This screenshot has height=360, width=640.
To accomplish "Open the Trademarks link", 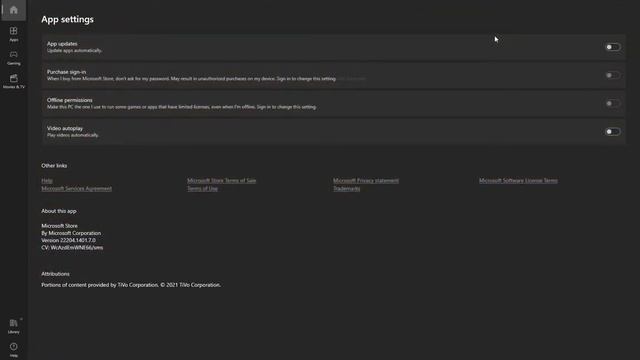I will tap(347, 189).
